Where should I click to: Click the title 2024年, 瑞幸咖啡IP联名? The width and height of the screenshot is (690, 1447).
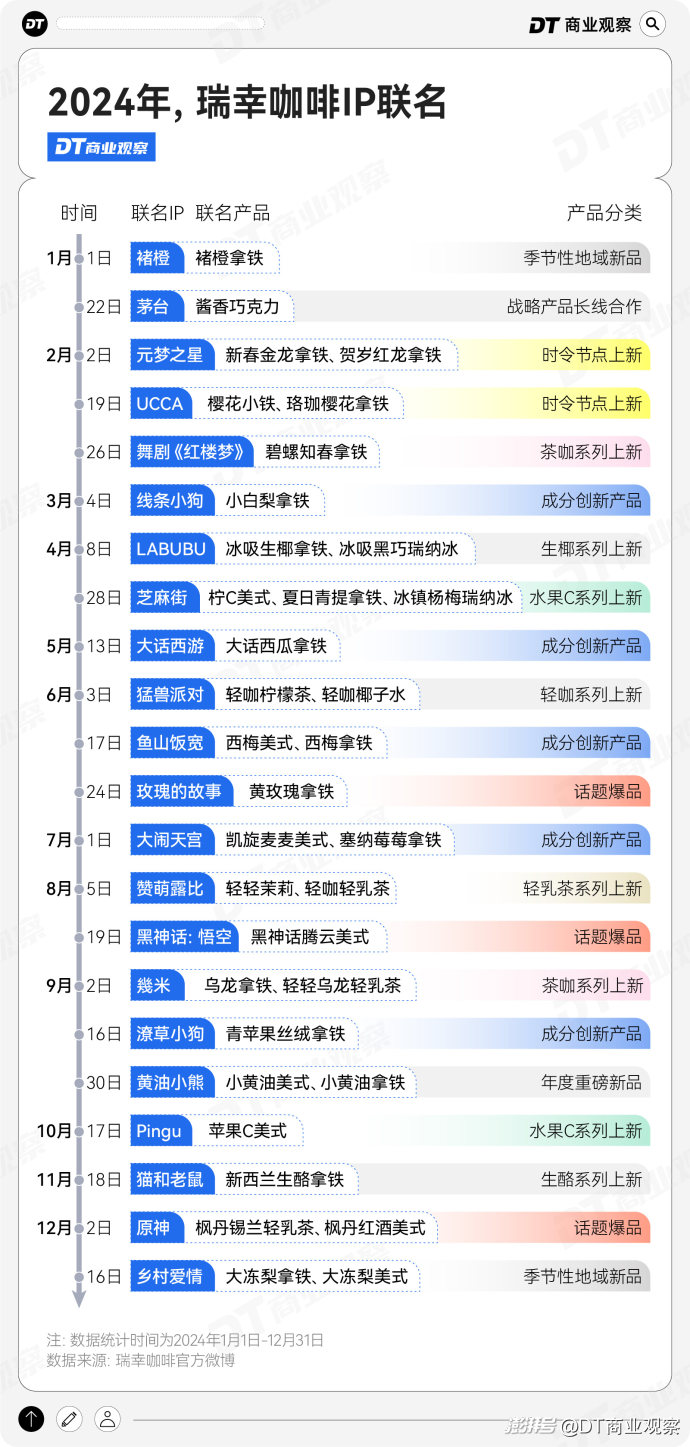(x=247, y=103)
